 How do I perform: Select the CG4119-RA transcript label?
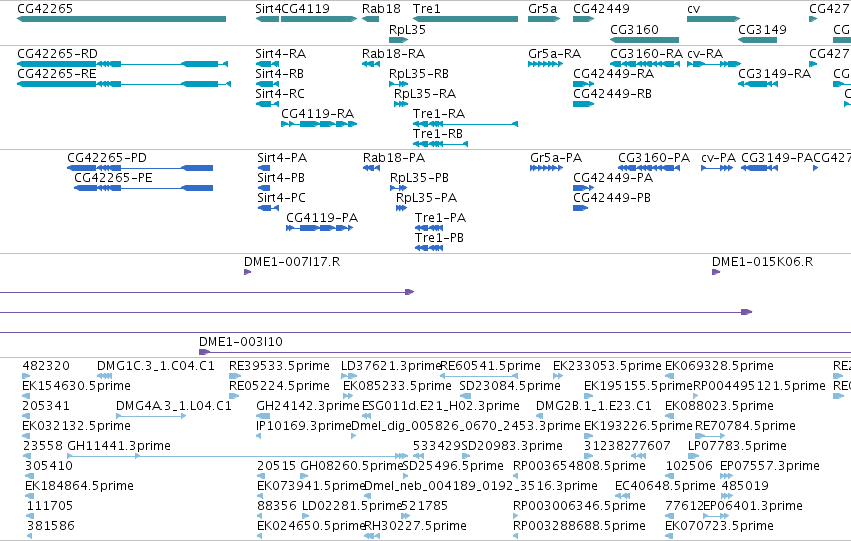(x=317, y=114)
